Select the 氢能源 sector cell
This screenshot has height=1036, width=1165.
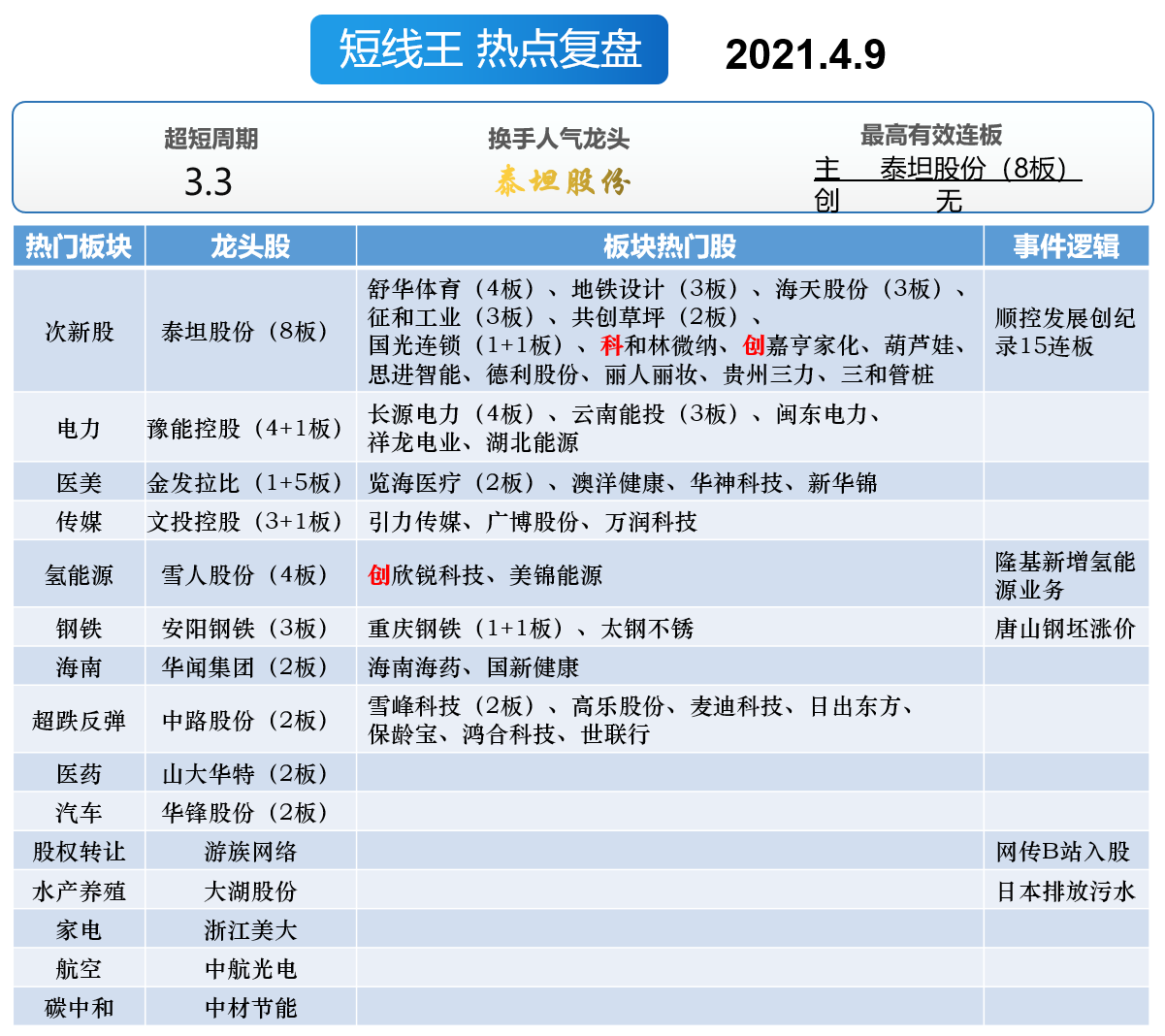pos(79,574)
